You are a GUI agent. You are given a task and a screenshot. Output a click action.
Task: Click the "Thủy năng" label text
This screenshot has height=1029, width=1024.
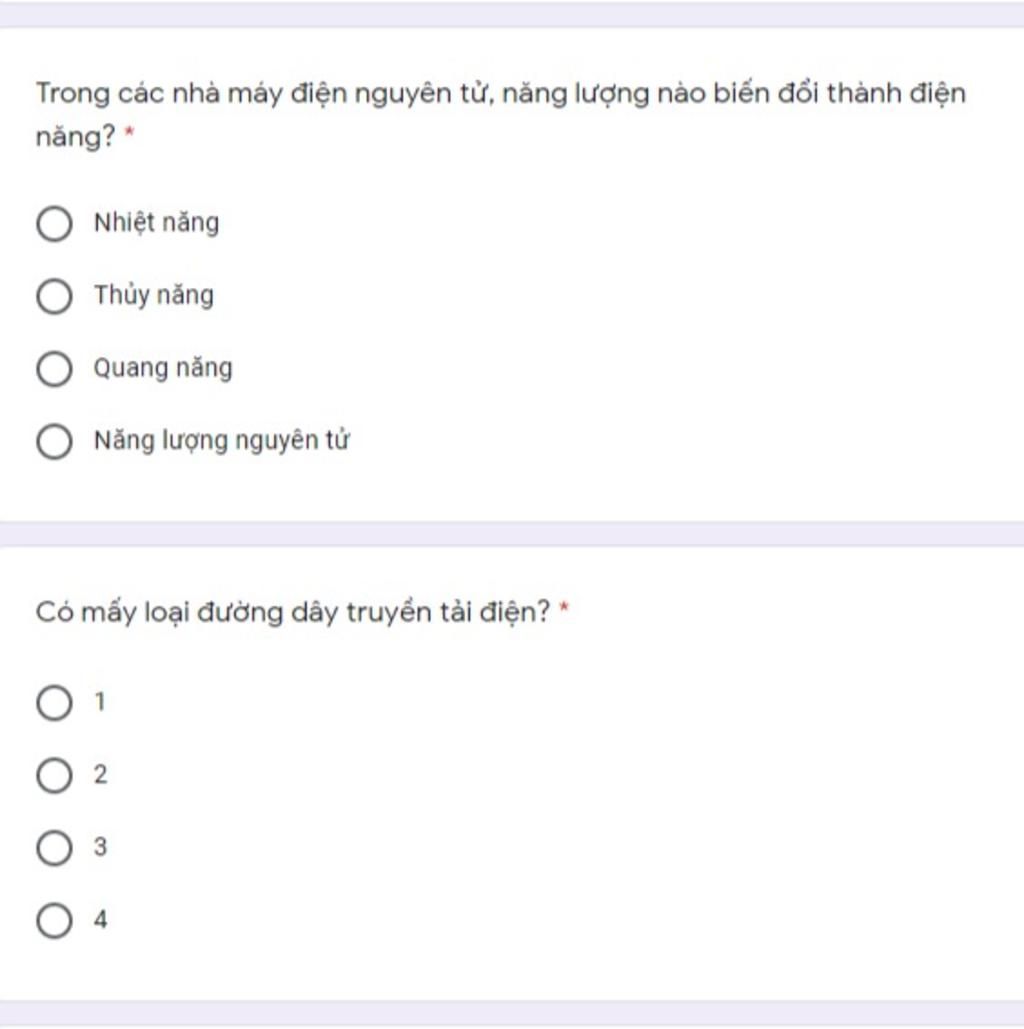tap(154, 295)
